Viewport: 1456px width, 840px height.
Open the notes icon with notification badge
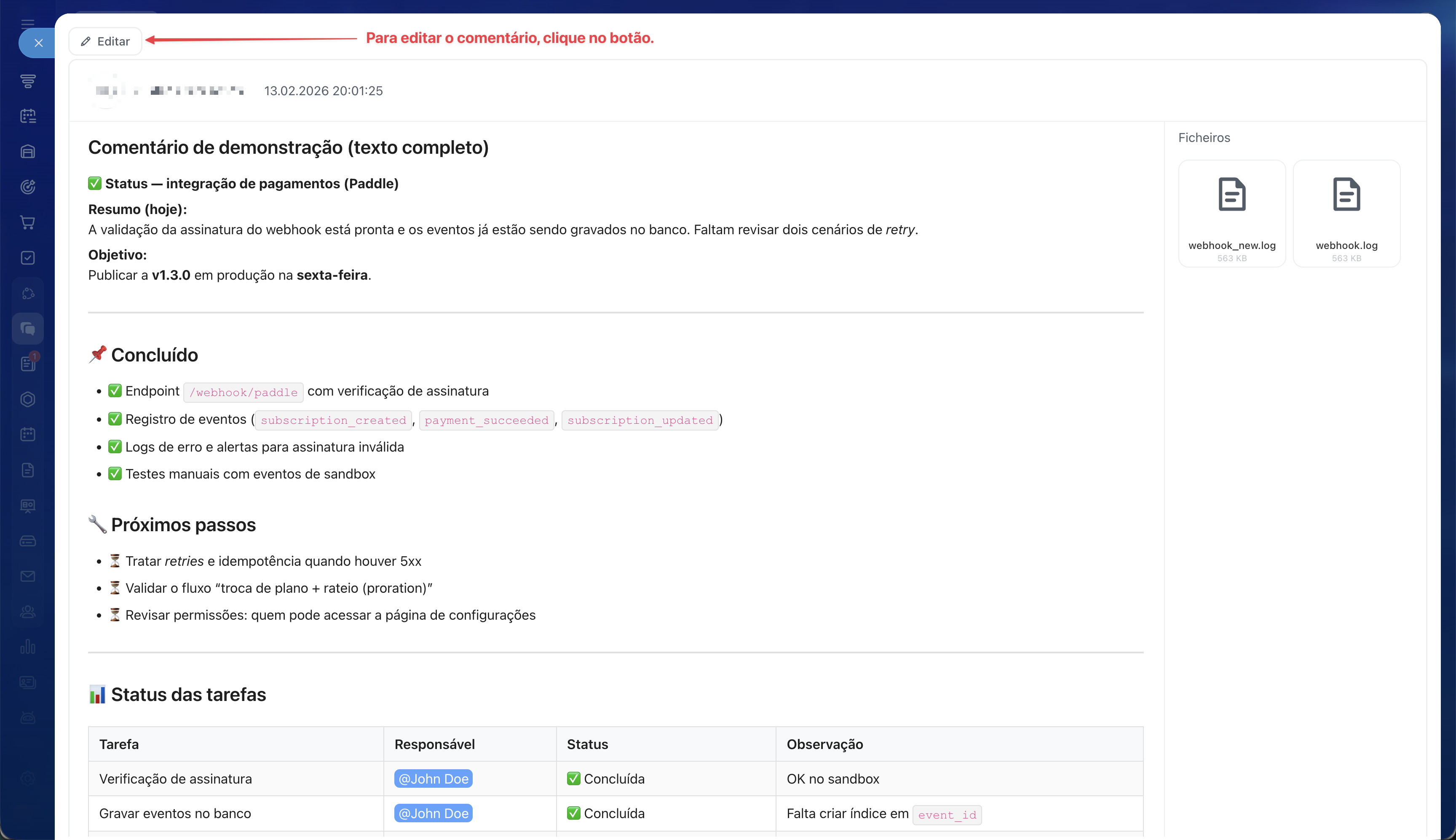[x=28, y=364]
